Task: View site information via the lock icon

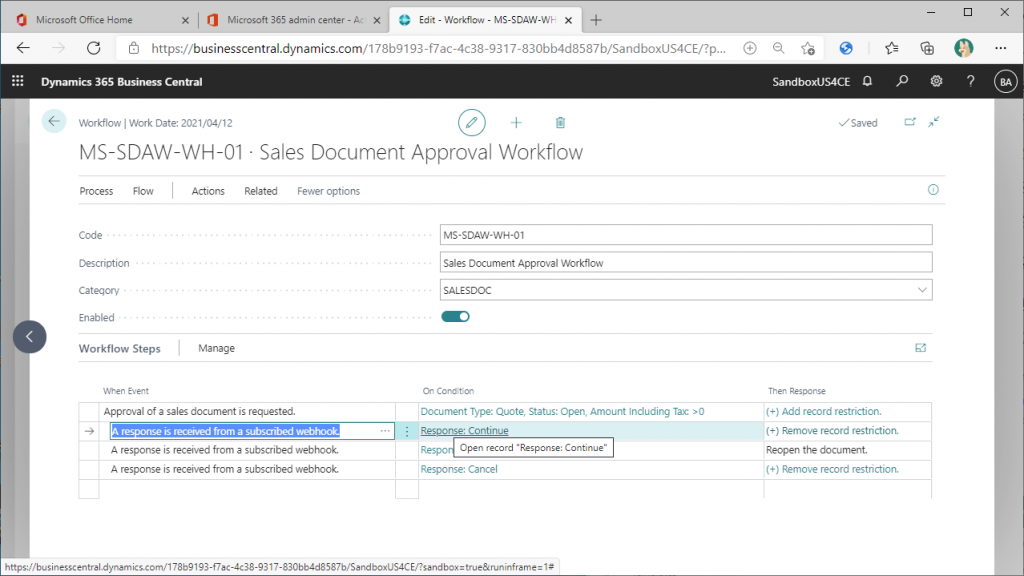Action: coord(134,48)
